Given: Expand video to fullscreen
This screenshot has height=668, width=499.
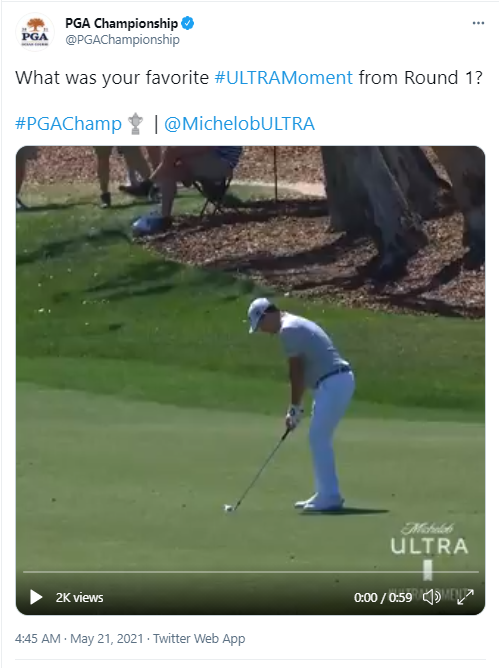Looking at the screenshot, I should [x=465, y=597].
